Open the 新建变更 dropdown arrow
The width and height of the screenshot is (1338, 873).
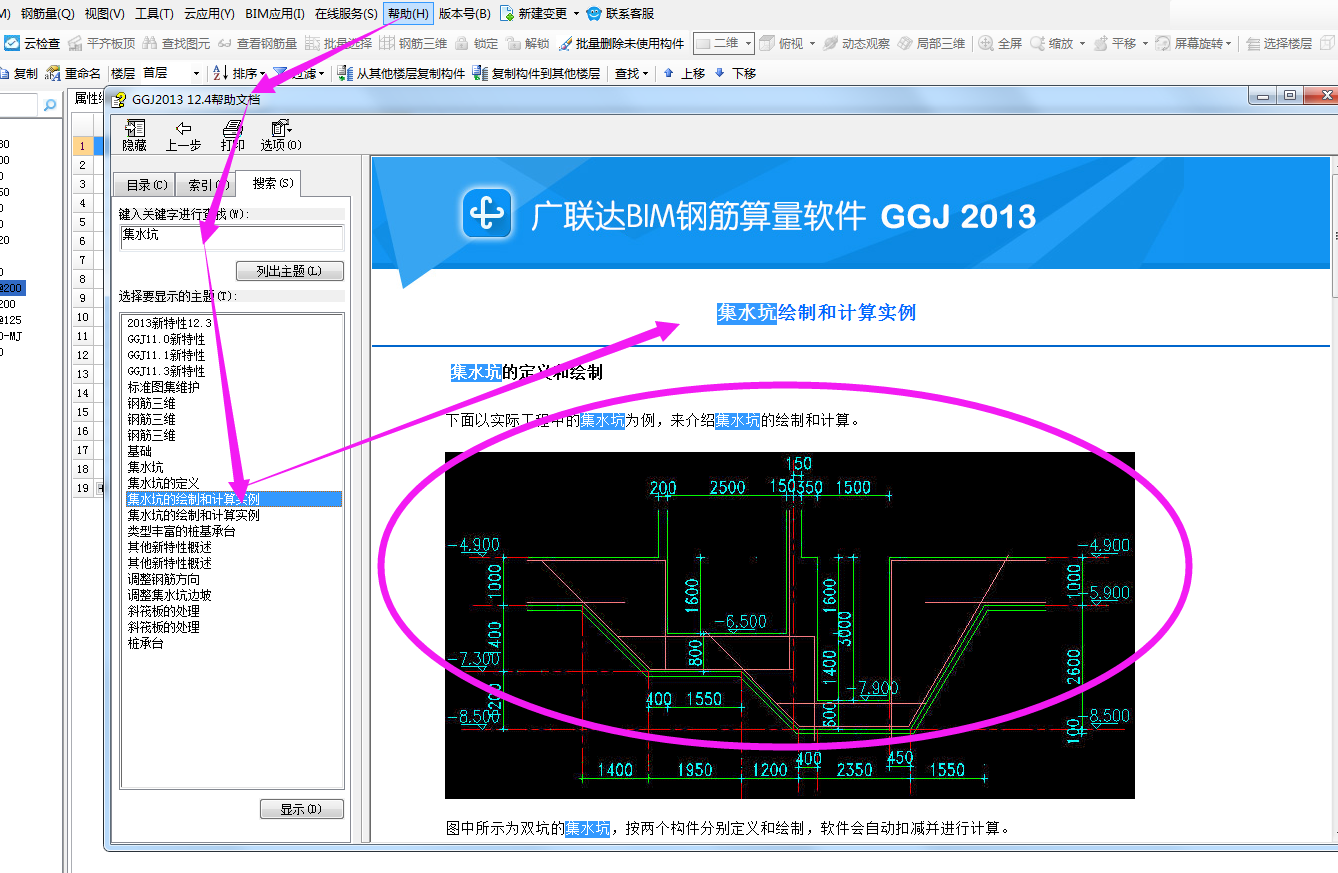coord(576,14)
